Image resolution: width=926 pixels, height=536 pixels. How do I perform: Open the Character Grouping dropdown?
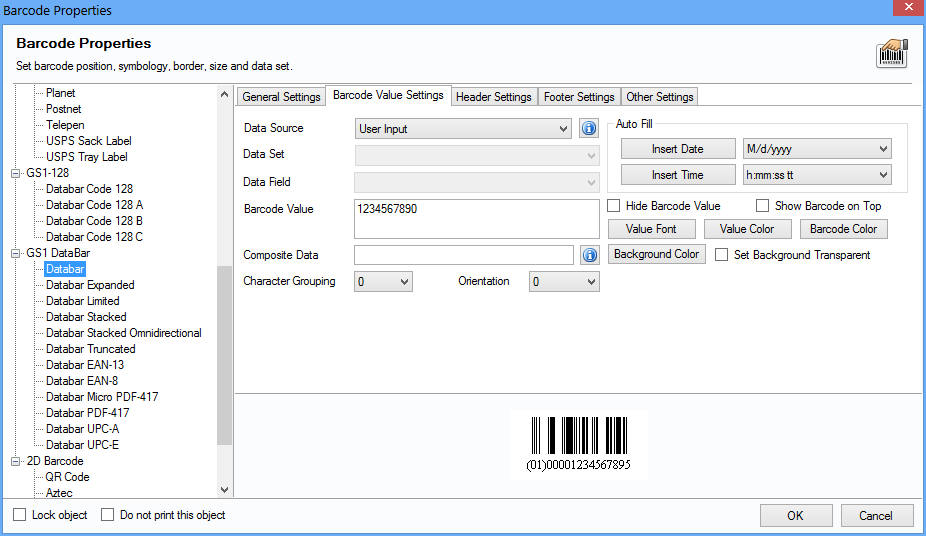click(383, 282)
